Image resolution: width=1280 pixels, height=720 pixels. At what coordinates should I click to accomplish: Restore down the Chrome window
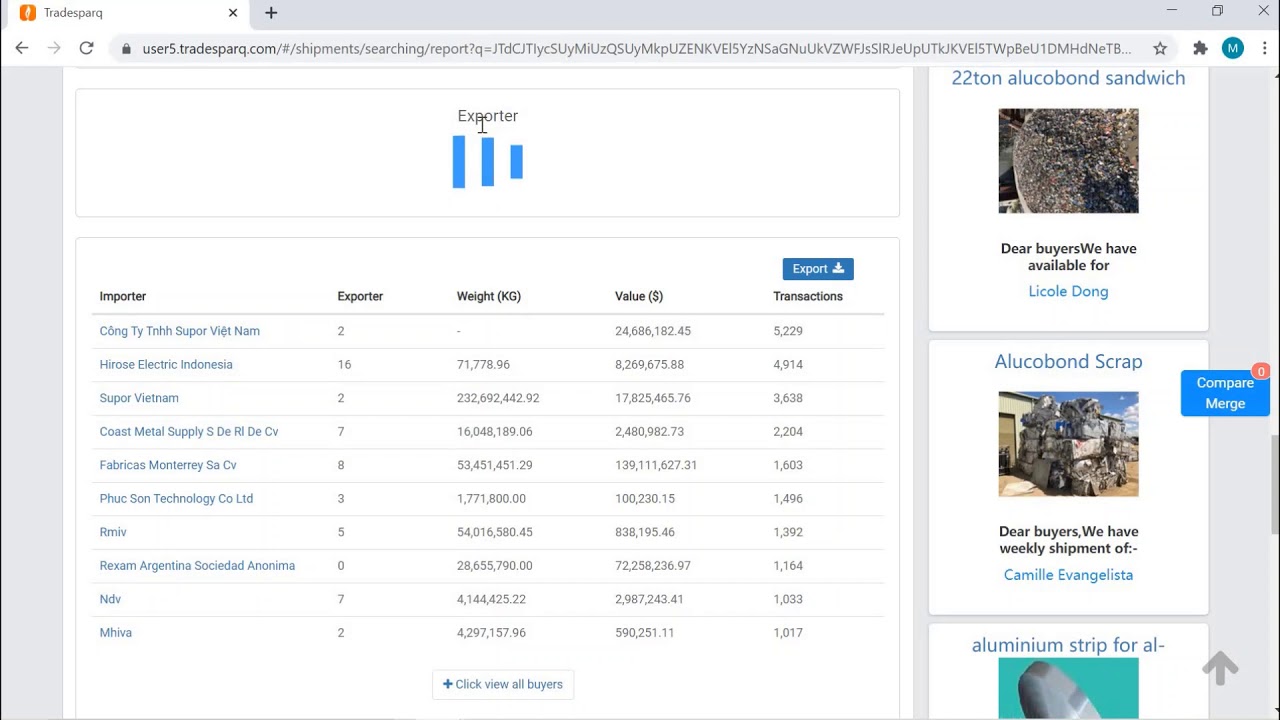click(1217, 11)
